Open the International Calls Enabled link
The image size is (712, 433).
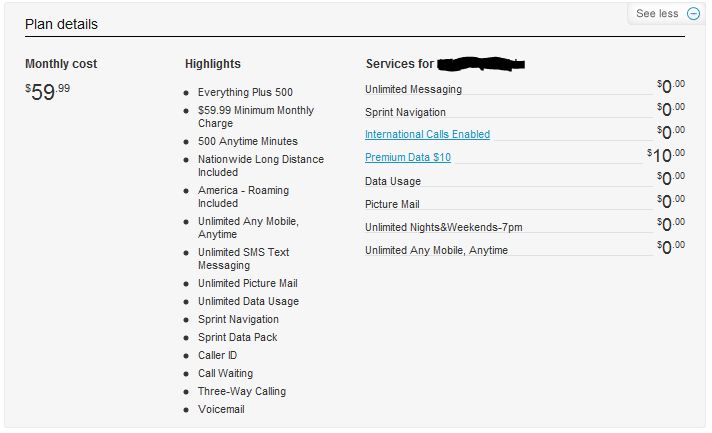coord(427,134)
